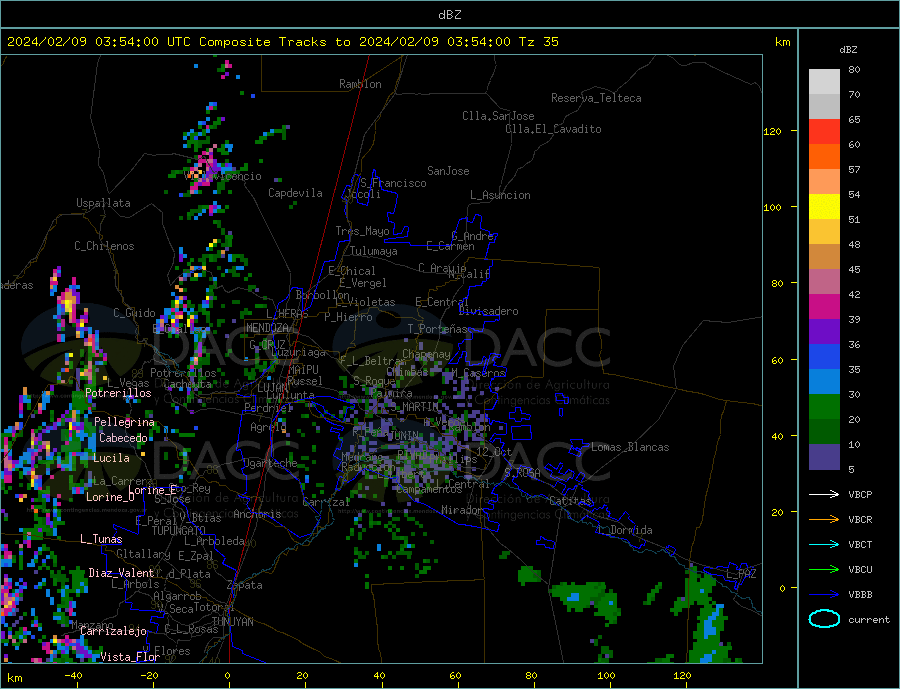Click the green VBCU arrow in legend
900x689 pixels.
(x=824, y=569)
